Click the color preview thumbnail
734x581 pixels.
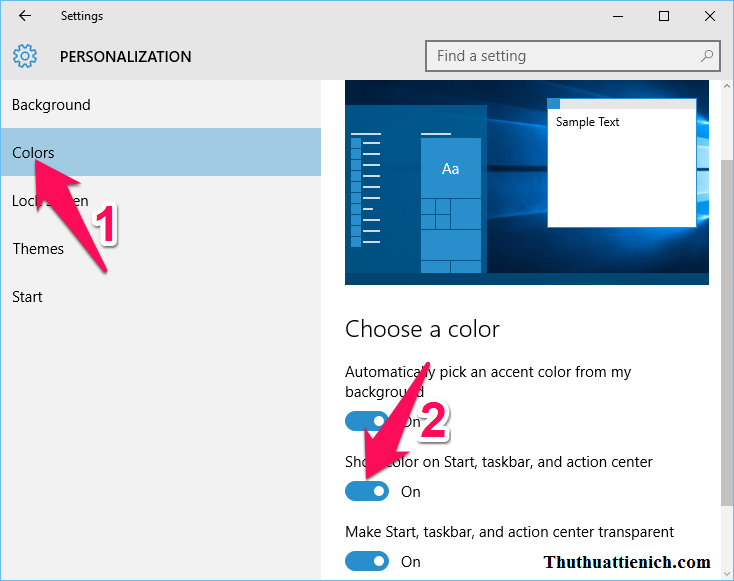click(527, 182)
